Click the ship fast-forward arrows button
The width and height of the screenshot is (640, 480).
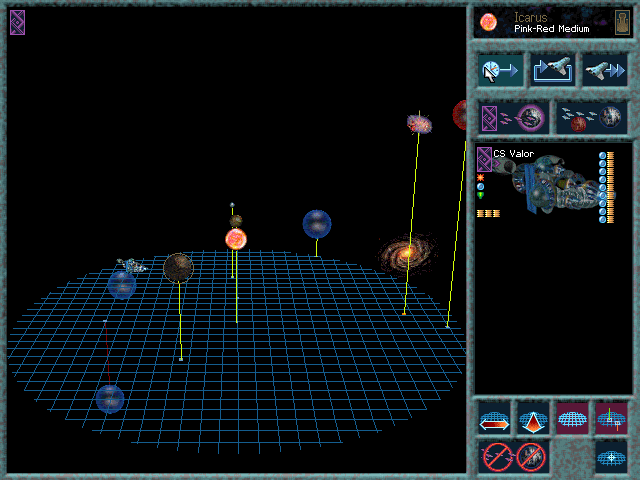[605, 70]
